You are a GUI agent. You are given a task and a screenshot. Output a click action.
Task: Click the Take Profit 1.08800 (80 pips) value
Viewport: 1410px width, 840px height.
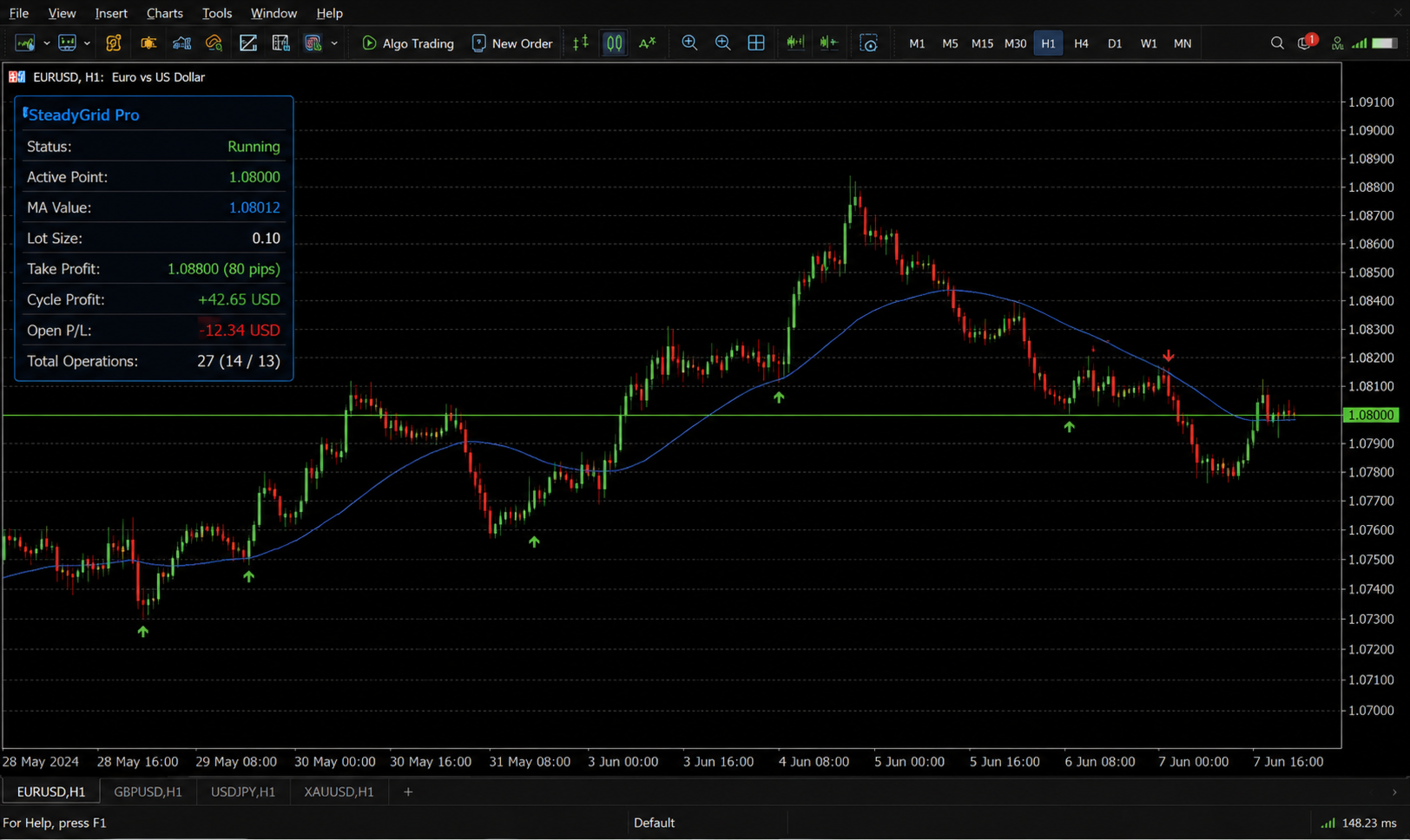pos(223,269)
